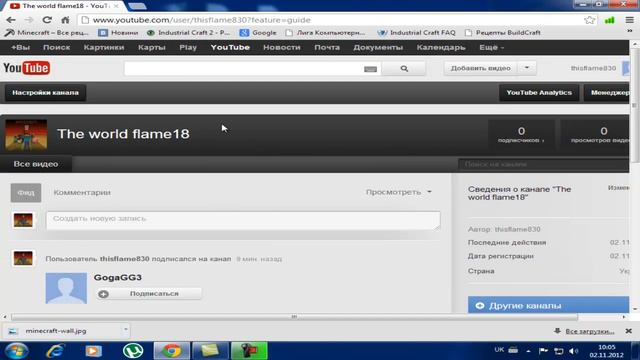Click the Настройки канала button
The width and height of the screenshot is (640, 360).
45,93
